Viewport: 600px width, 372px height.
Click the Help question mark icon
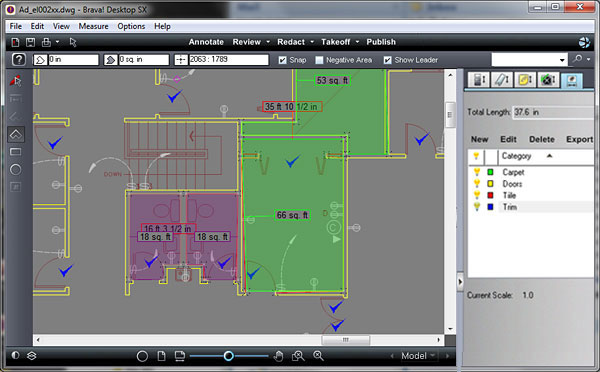[x=18, y=60]
